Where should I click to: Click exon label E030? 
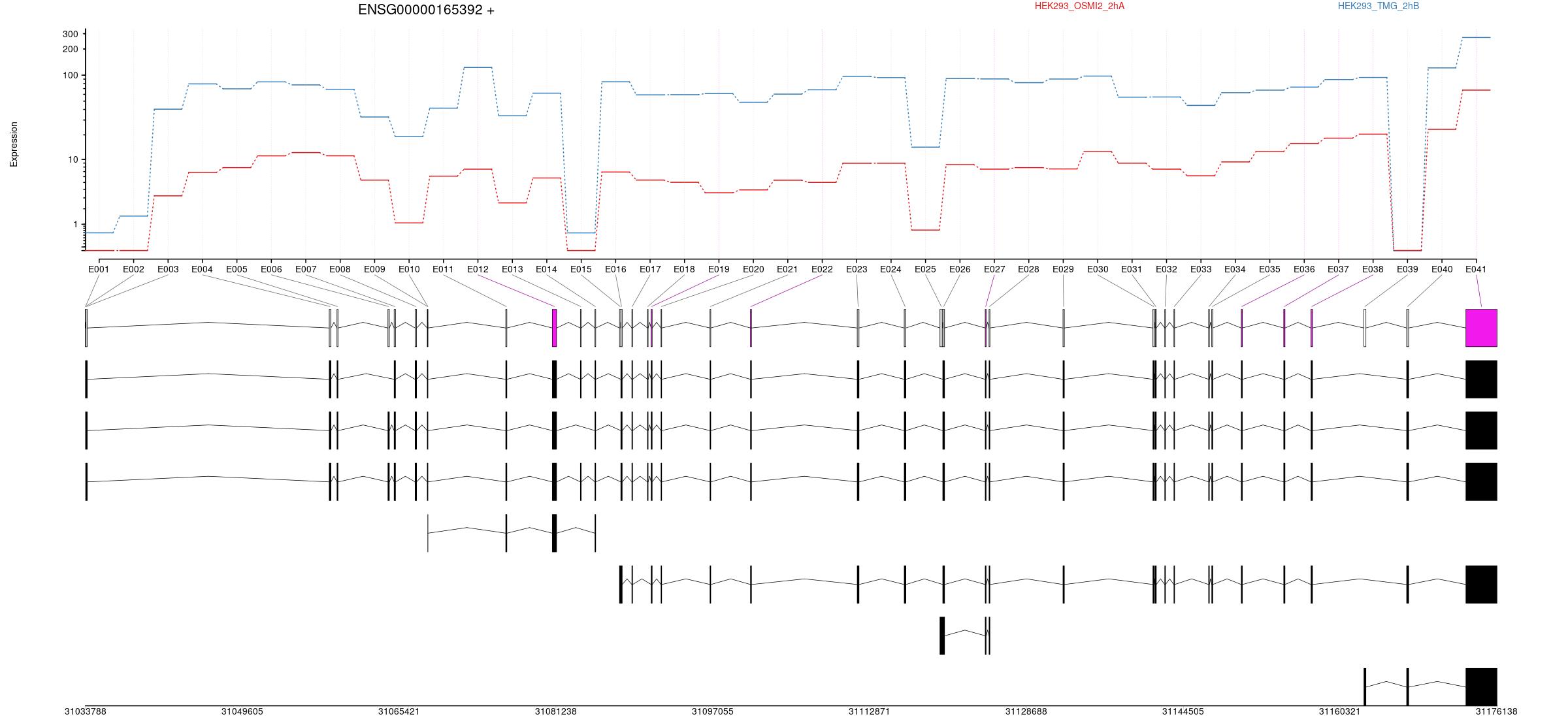(x=1098, y=269)
